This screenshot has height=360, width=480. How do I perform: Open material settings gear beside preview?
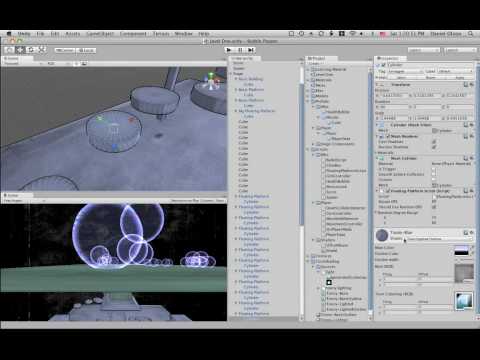click(x=471, y=232)
